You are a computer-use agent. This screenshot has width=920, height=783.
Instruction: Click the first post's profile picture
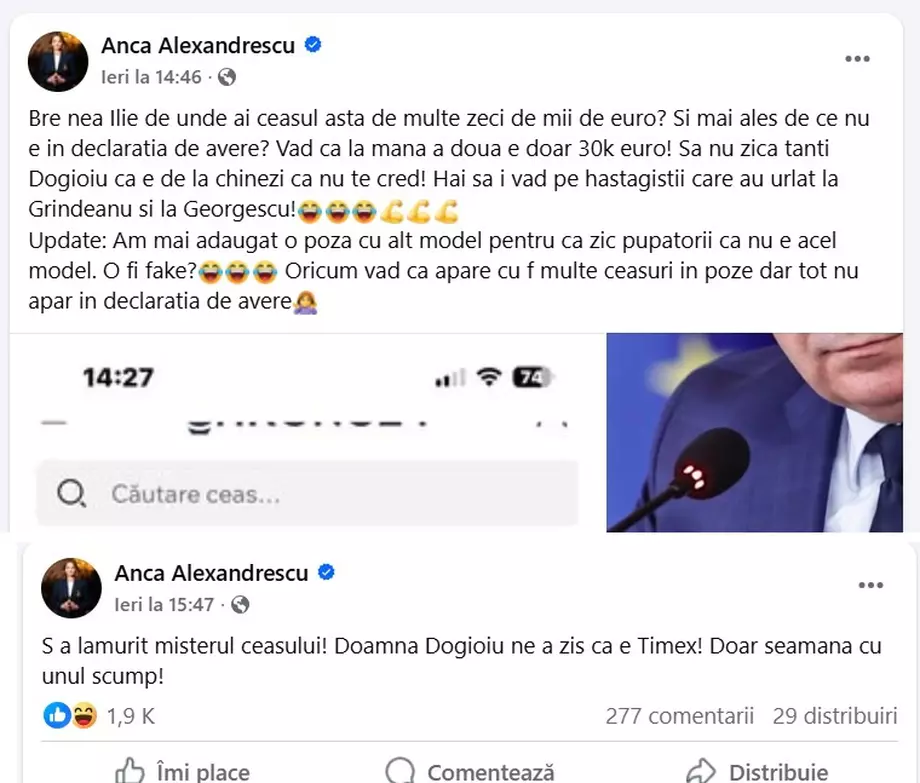coord(58,62)
